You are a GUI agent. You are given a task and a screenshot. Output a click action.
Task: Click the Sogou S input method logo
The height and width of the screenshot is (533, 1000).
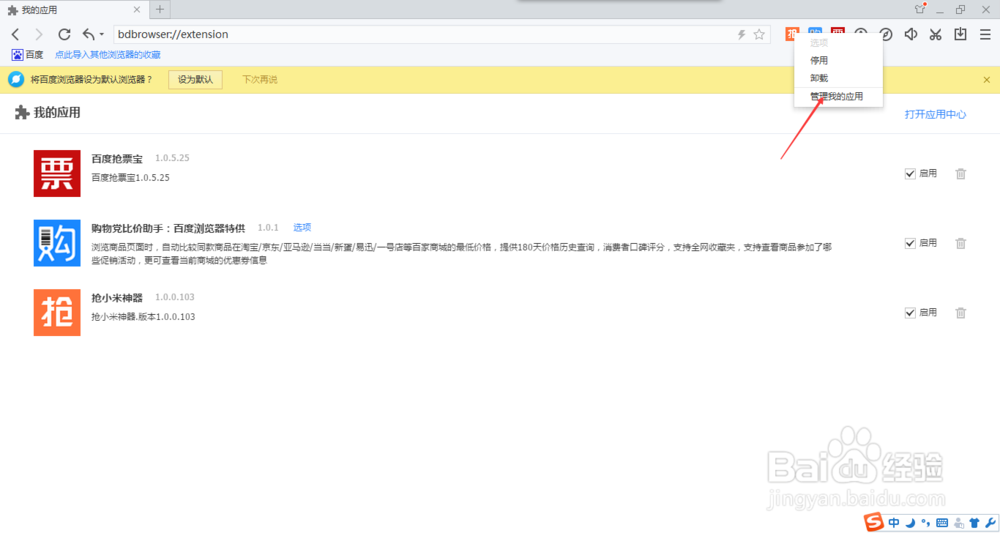click(874, 522)
